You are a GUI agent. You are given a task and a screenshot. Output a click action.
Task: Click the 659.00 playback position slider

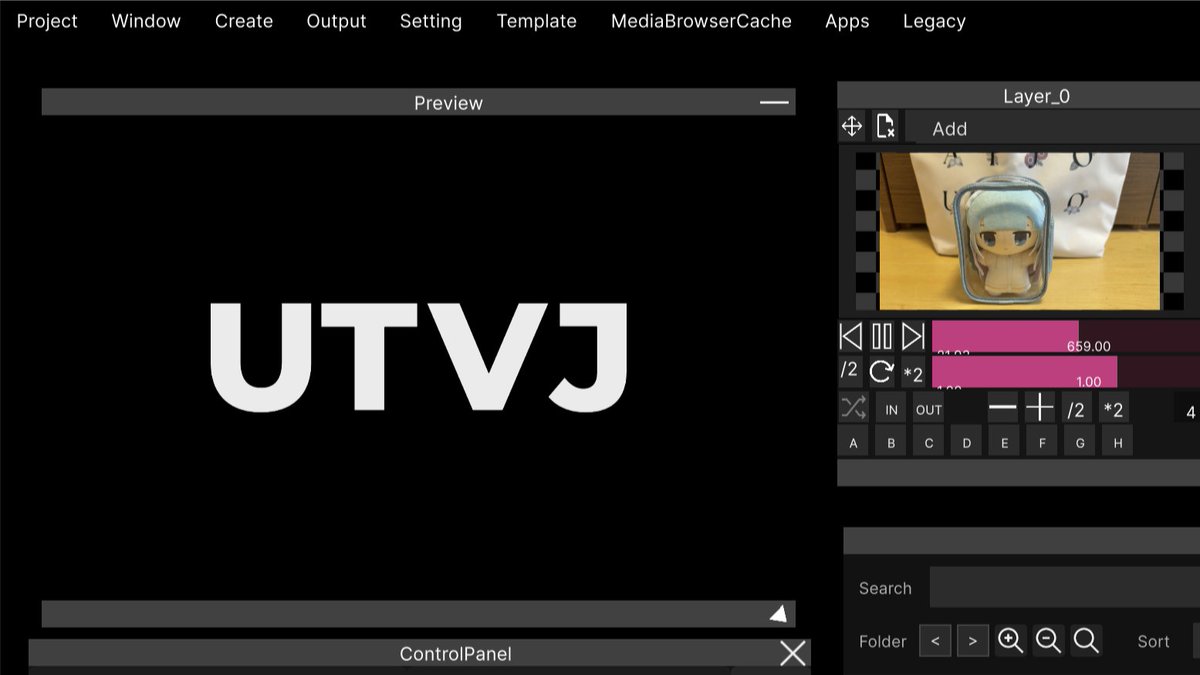click(1066, 337)
